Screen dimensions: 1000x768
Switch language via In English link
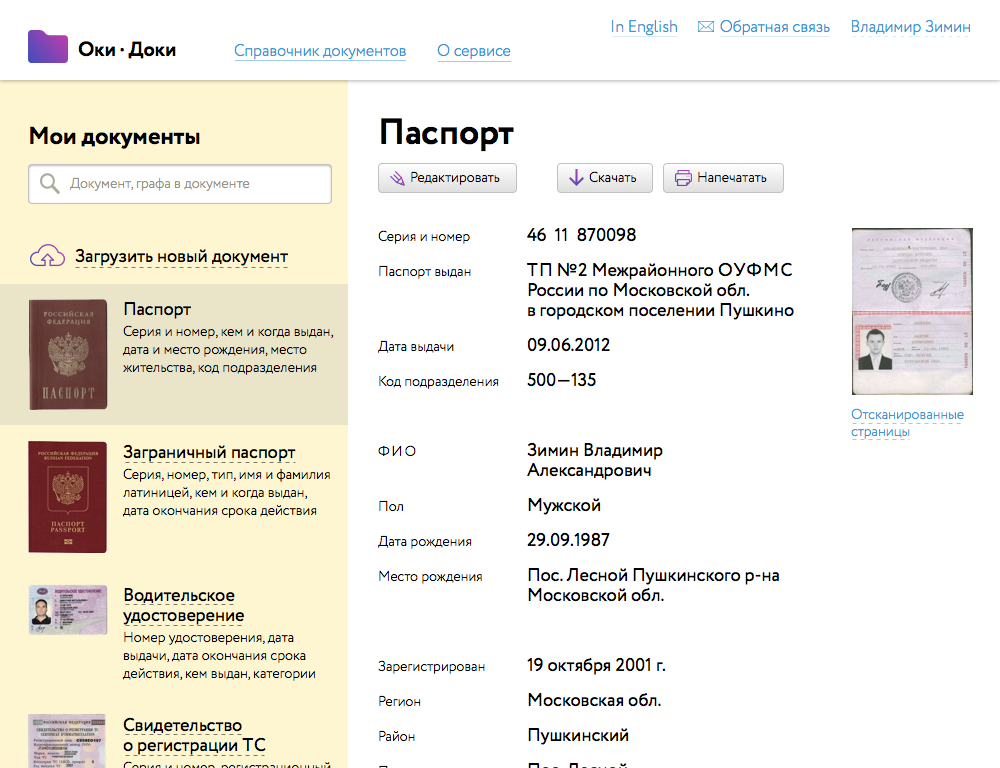point(644,27)
